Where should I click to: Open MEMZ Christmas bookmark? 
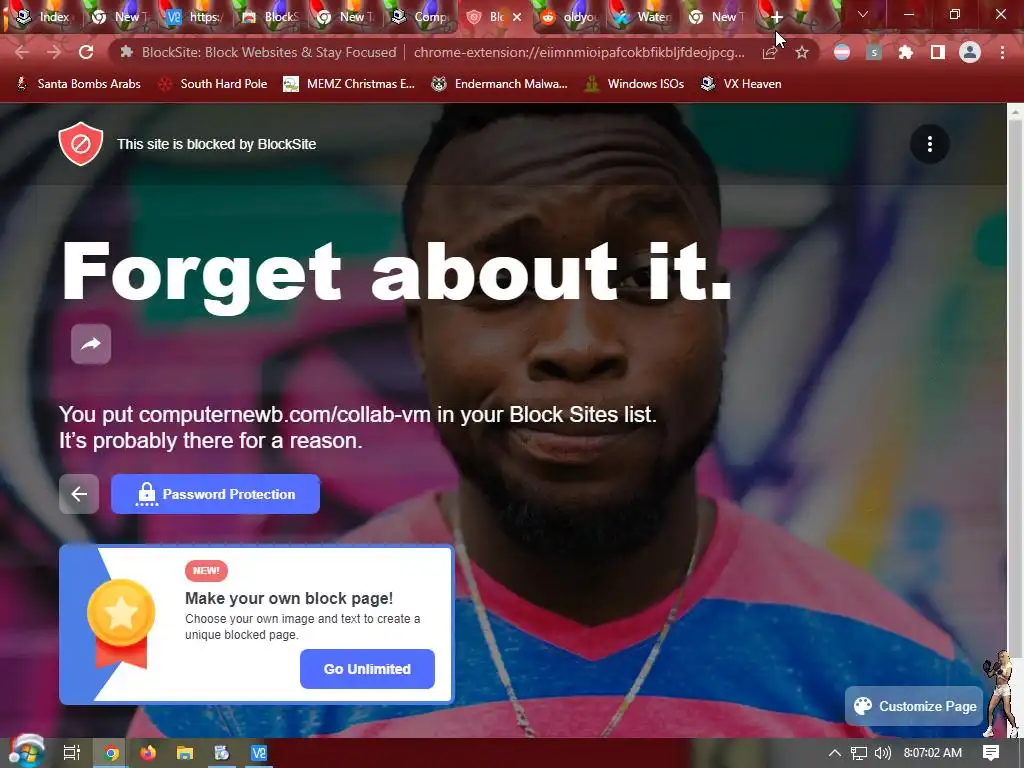tap(349, 84)
